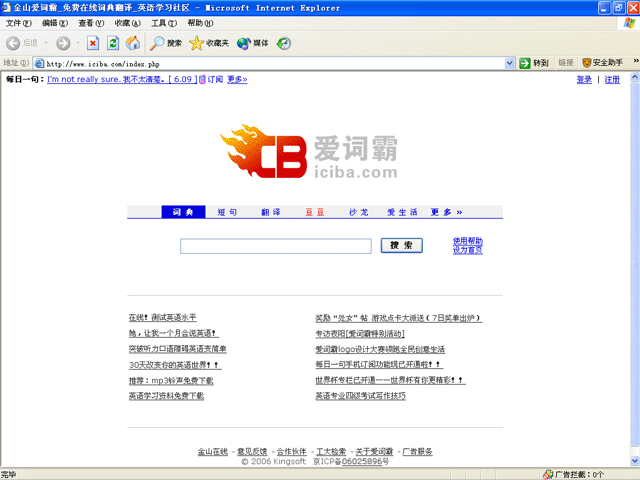The width and height of the screenshot is (640, 480).
Task: Open Forward button history dropdown arrow
Action: [x=78, y=43]
